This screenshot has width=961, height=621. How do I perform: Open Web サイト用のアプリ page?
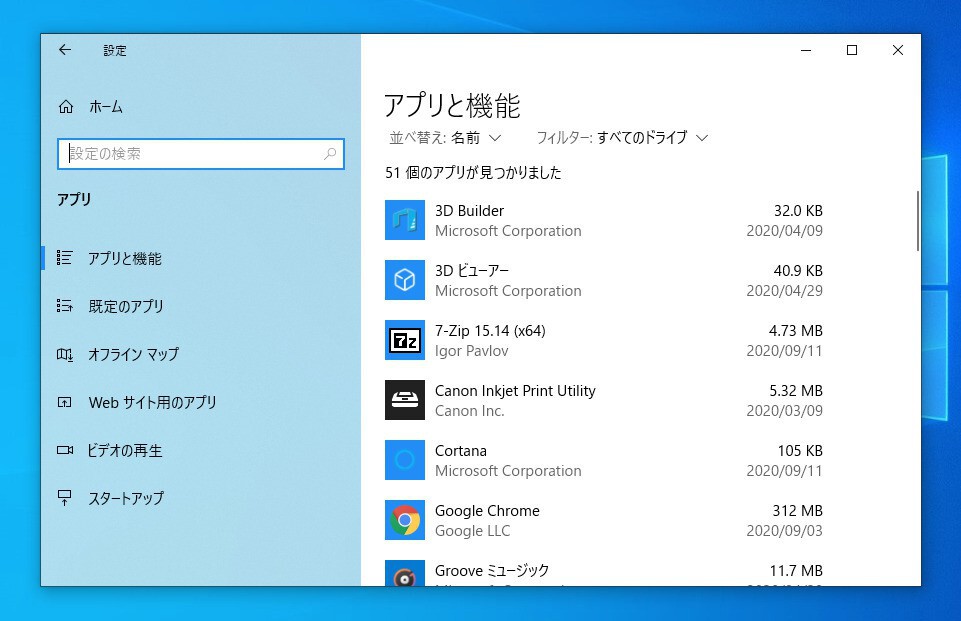[x=152, y=402]
